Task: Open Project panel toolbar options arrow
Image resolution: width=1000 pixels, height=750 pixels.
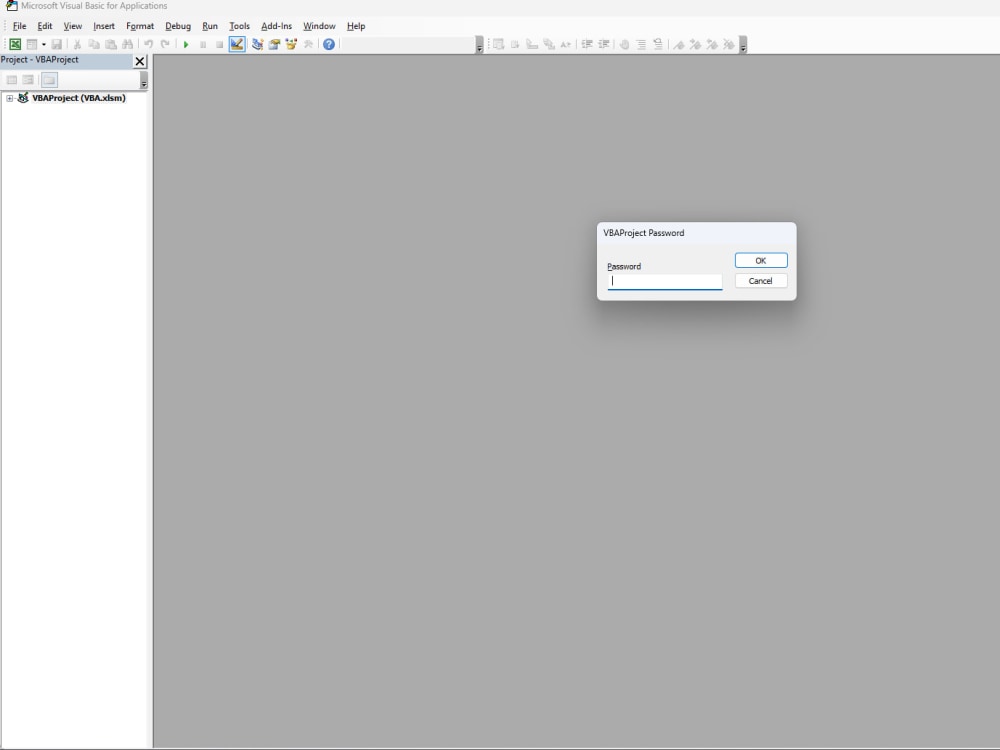Action: (143, 80)
